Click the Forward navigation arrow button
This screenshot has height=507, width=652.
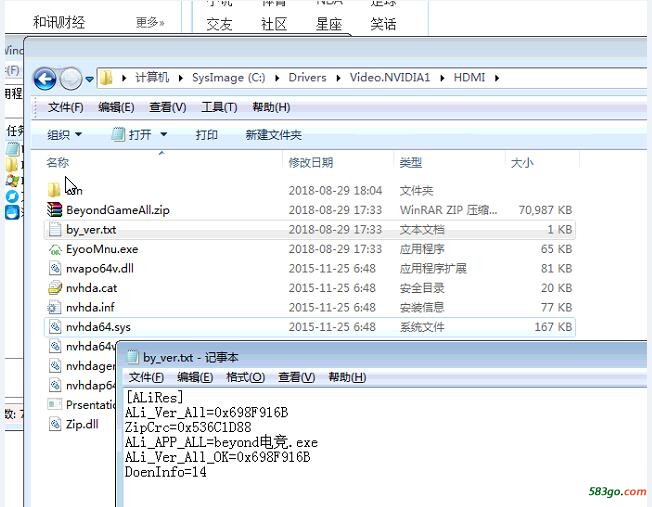(x=70, y=78)
